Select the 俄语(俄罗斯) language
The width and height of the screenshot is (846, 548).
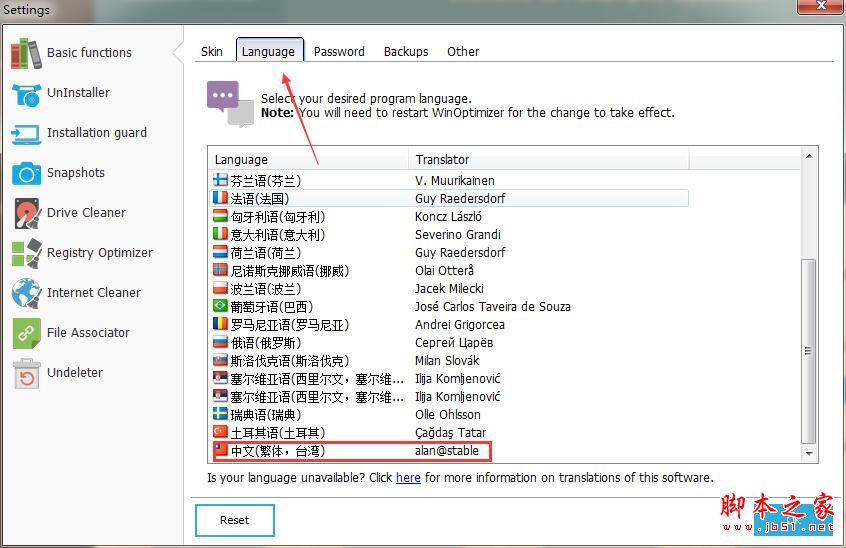pos(265,342)
